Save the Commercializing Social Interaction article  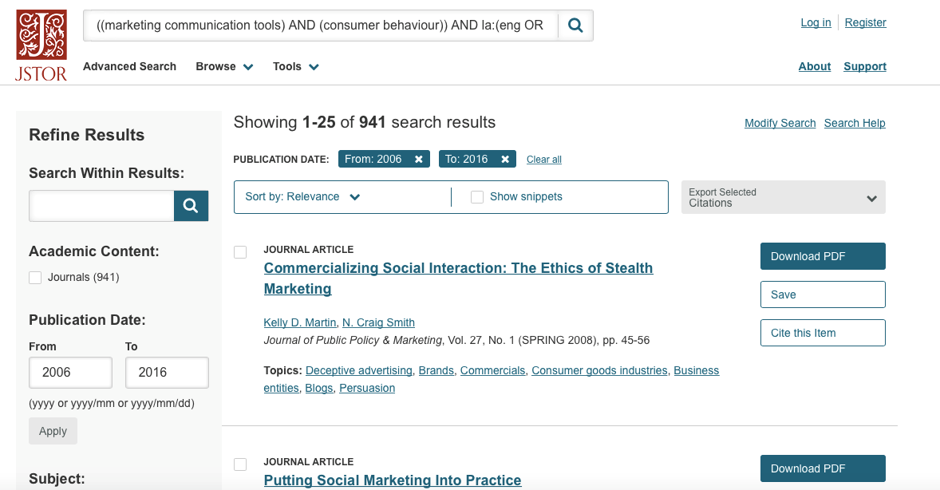coord(822,294)
